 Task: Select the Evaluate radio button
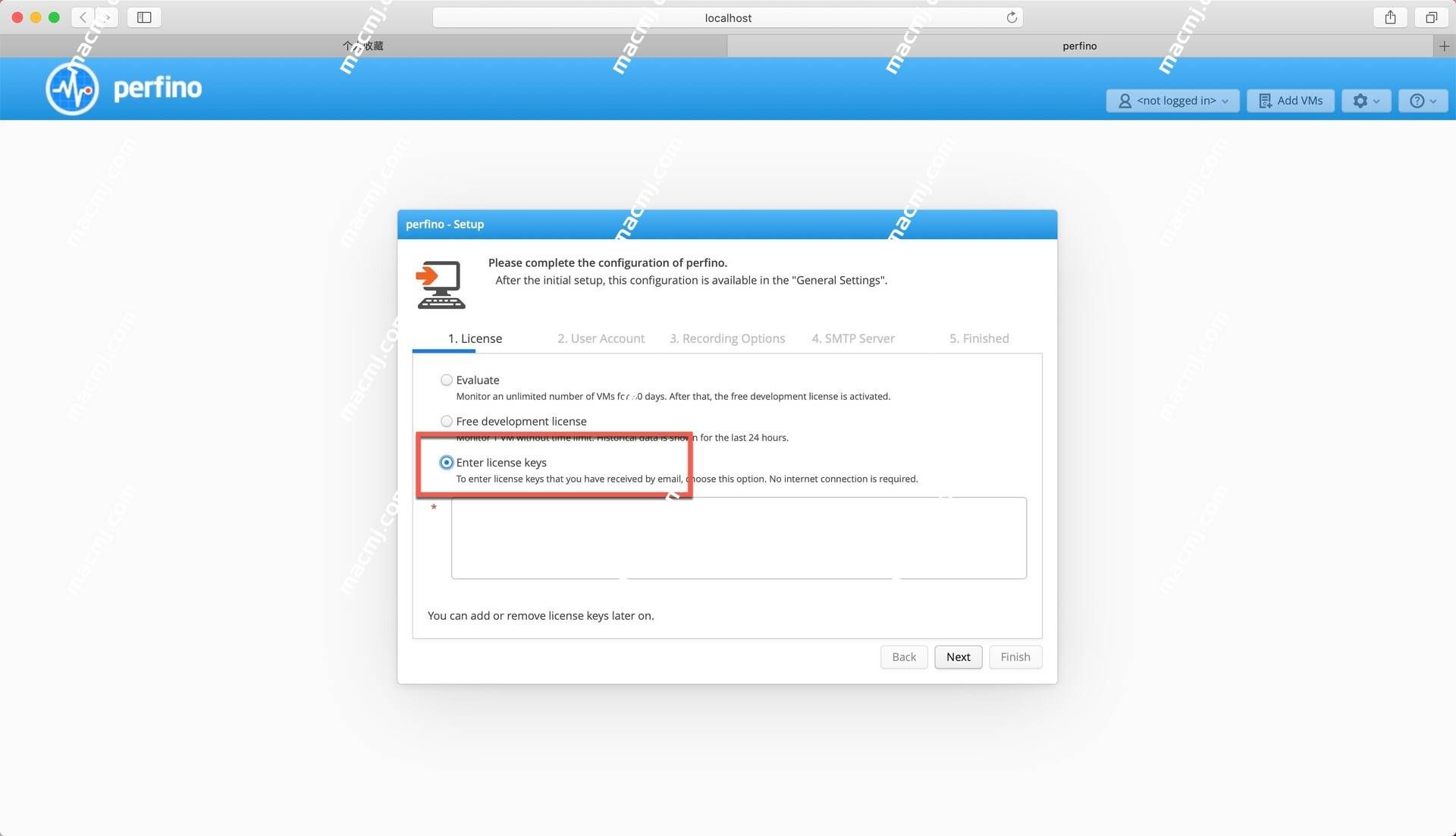[445, 380]
